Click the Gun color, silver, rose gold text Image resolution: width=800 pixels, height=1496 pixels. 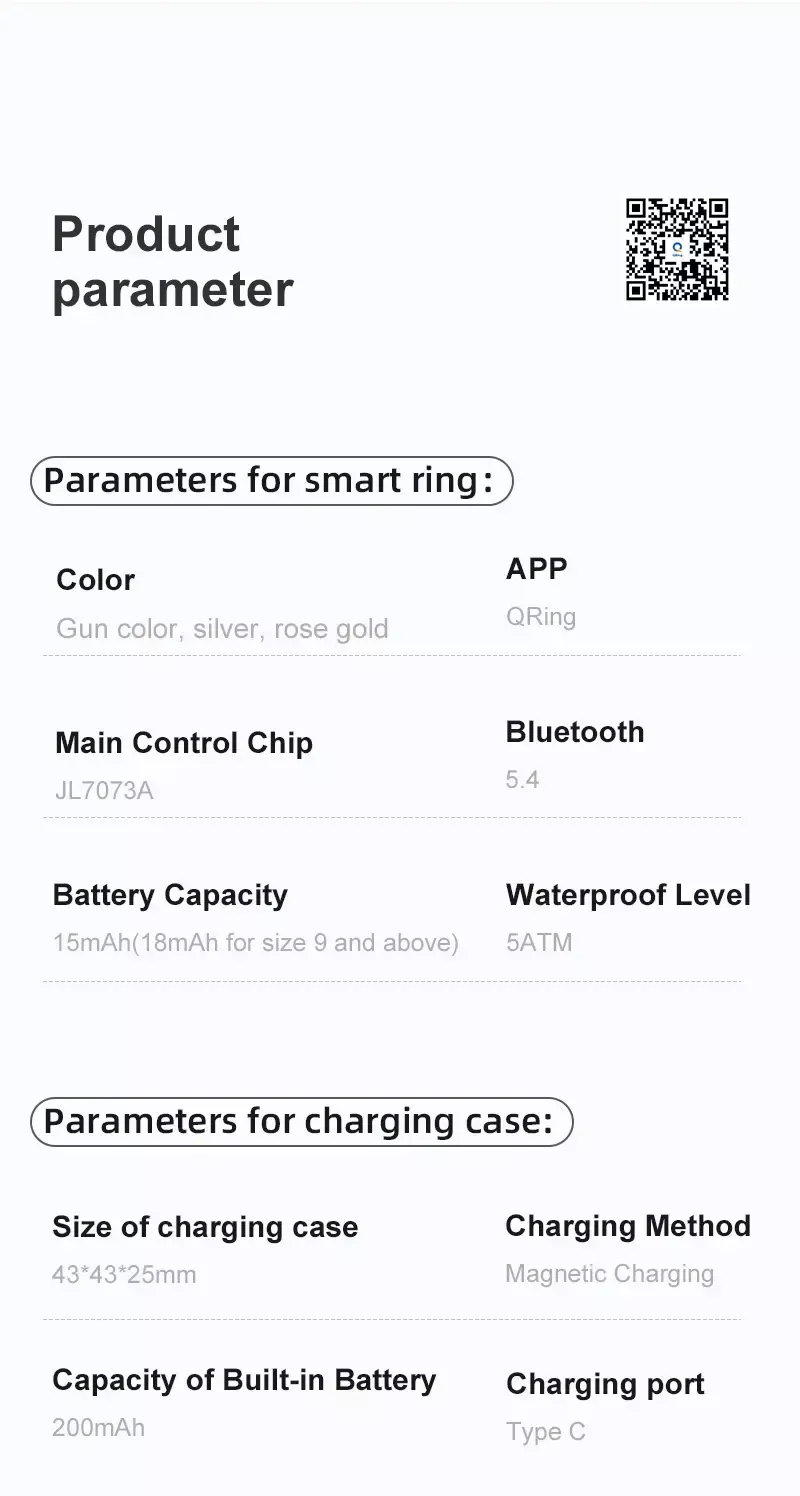pos(222,629)
